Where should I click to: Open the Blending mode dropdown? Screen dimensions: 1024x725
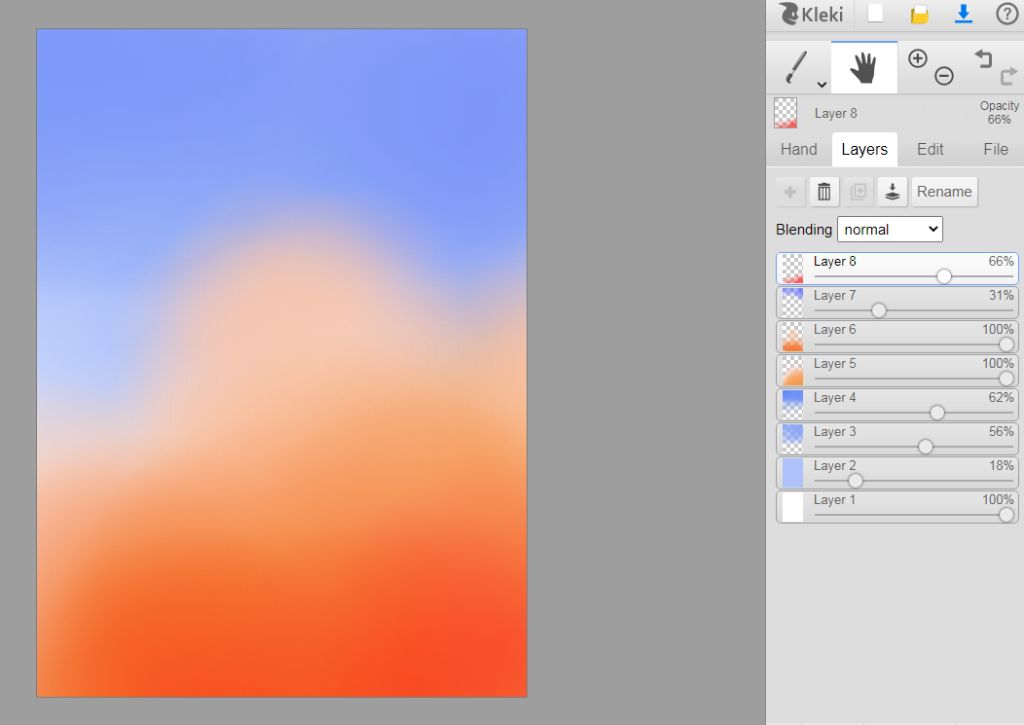[x=889, y=229]
